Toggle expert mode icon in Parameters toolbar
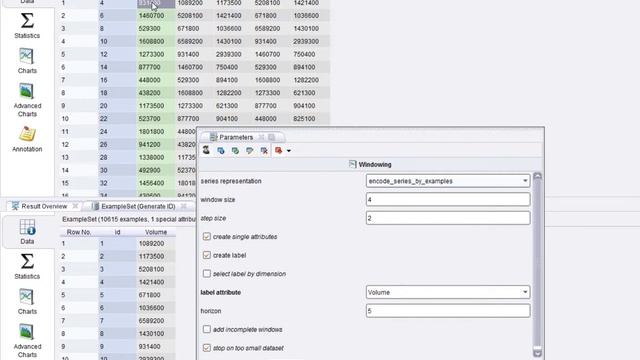The image size is (640, 360). click(206, 150)
